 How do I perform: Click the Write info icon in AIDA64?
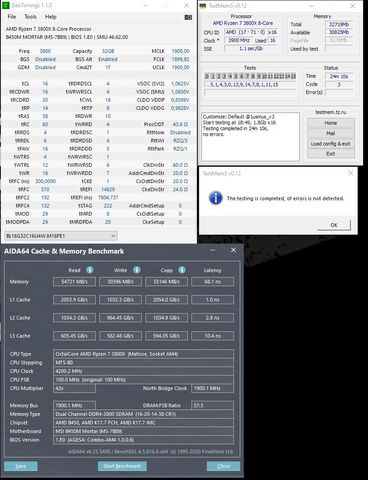pos(137,270)
